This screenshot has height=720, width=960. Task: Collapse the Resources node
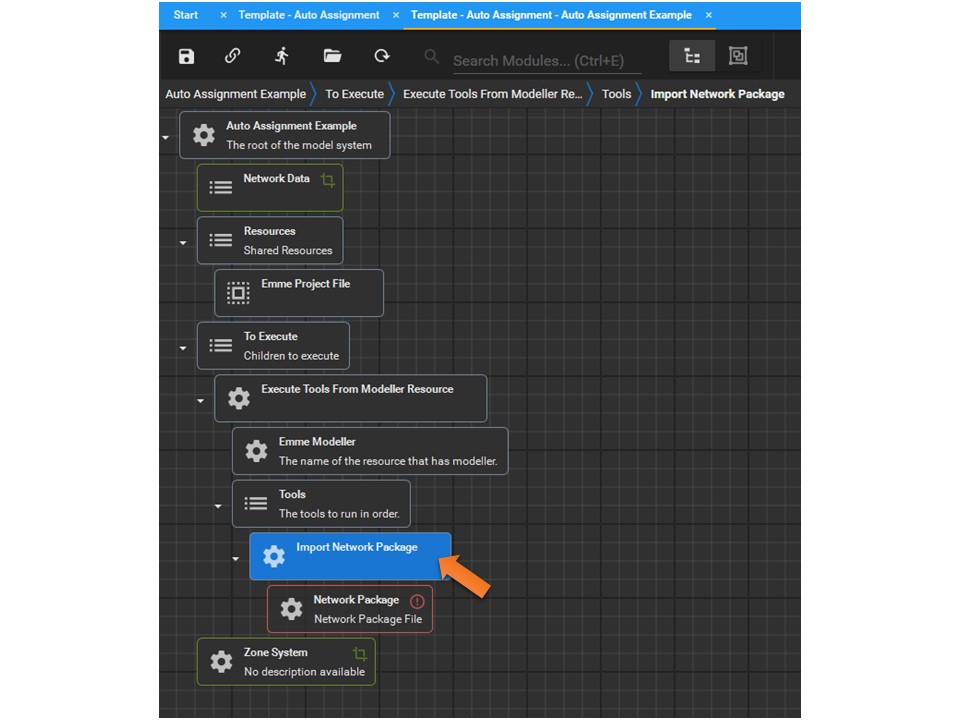(182, 242)
